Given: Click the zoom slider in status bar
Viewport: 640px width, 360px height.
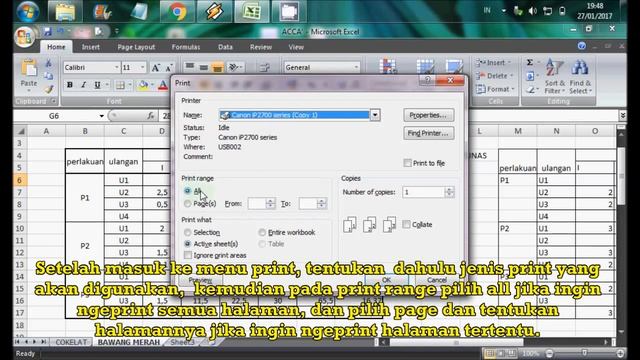Looking at the screenshot, I should [584, 353].
